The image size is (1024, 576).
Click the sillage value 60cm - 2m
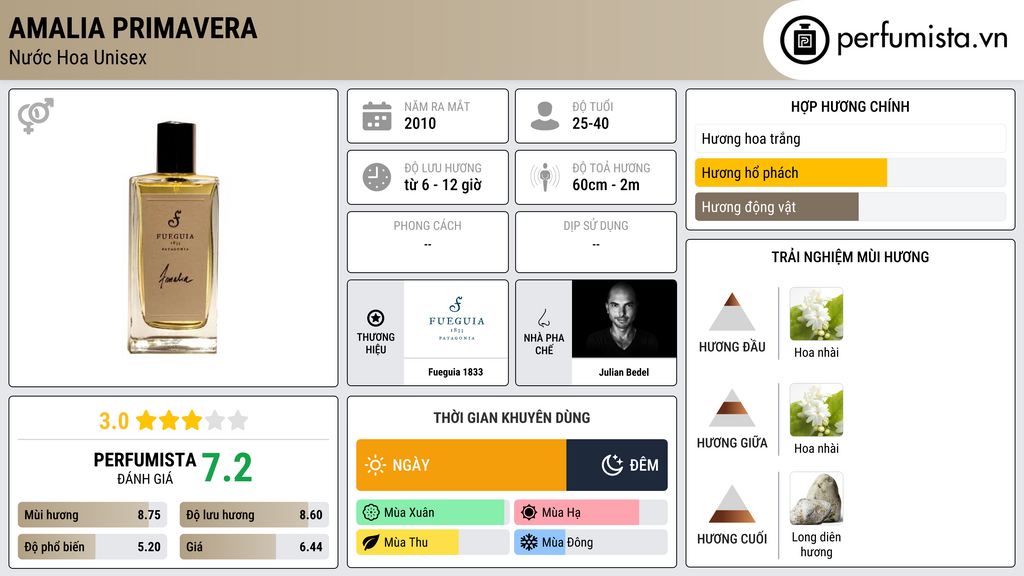(606, 185)
